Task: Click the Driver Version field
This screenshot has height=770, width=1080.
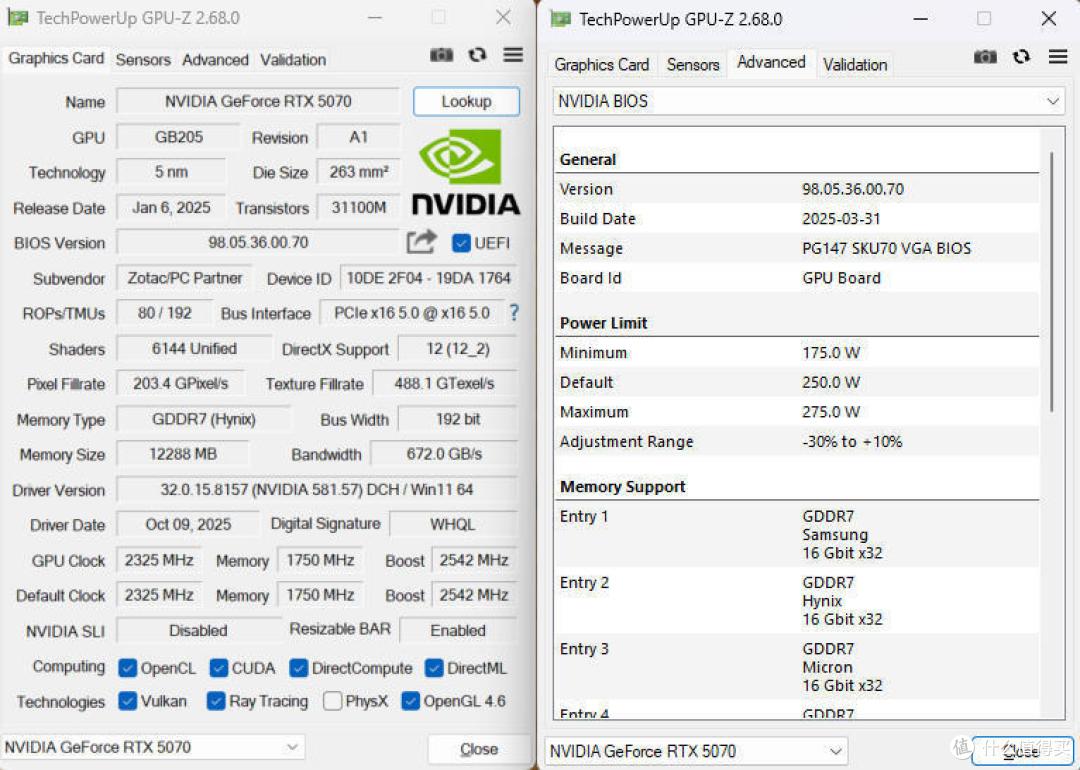Action: point(317,490)
